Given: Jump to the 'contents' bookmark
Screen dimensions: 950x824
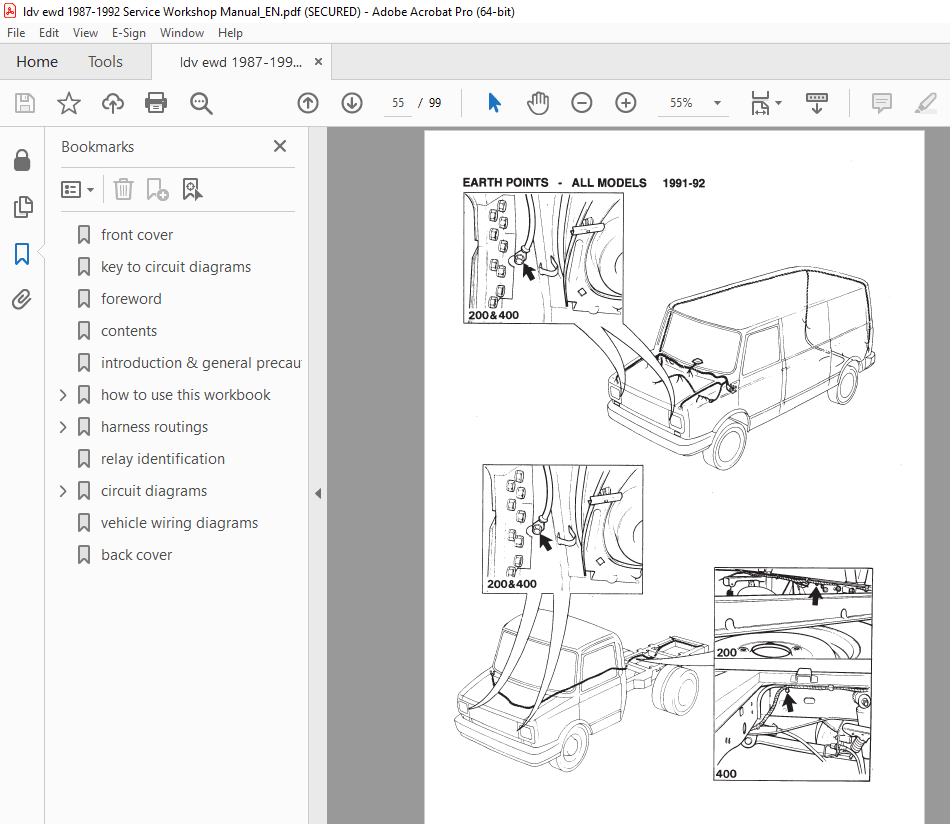Looking at the screenshot, I should [x=128, y=331].
